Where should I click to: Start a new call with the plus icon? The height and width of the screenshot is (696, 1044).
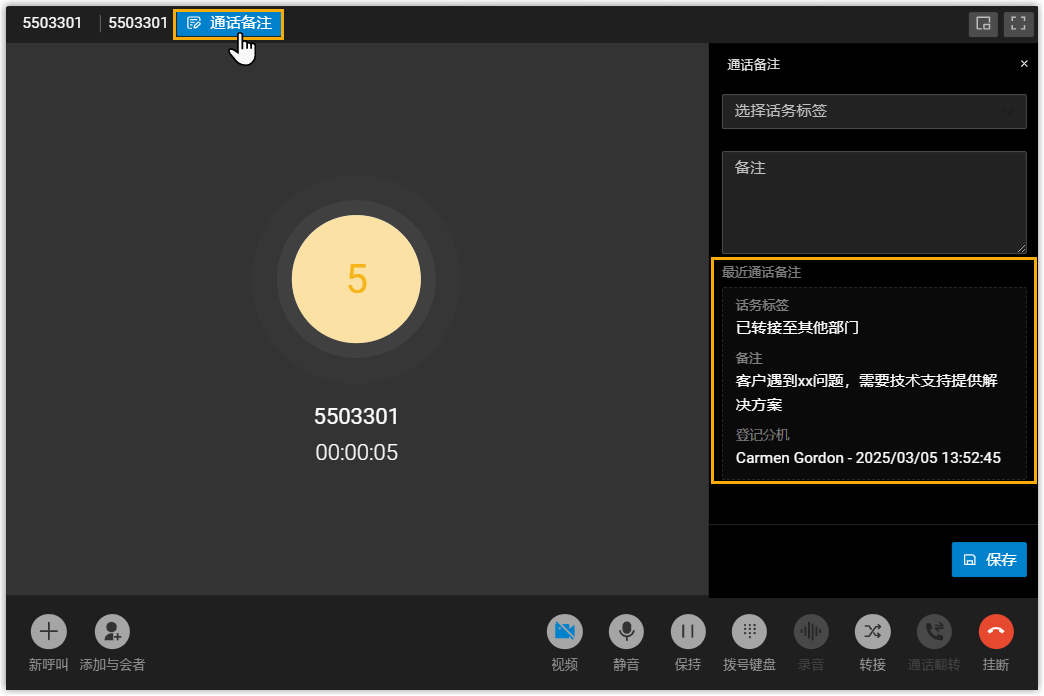(x=48, y=632)
